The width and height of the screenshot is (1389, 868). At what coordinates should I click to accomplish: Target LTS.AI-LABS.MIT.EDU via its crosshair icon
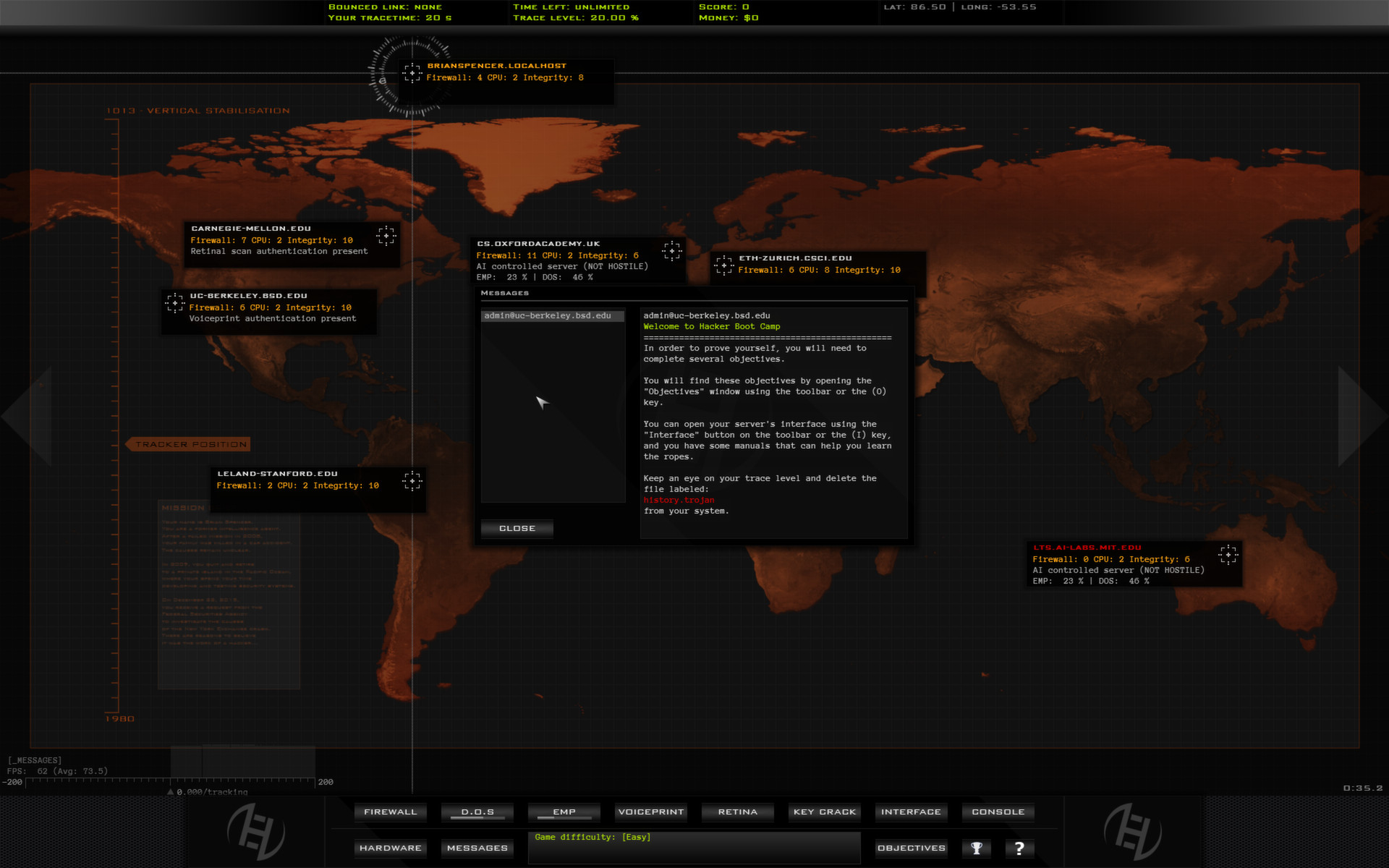click(x=1230, y=556)
